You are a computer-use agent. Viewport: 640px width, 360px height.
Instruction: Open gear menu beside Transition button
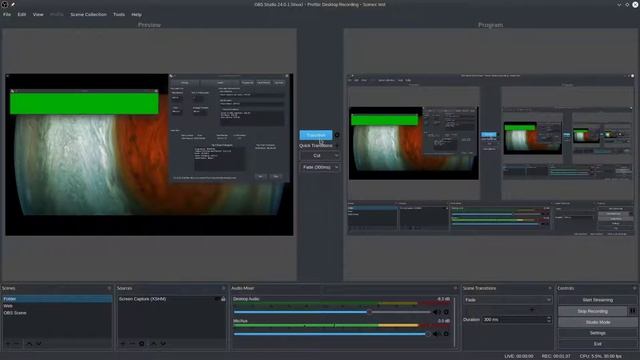(x=337, y=135)
